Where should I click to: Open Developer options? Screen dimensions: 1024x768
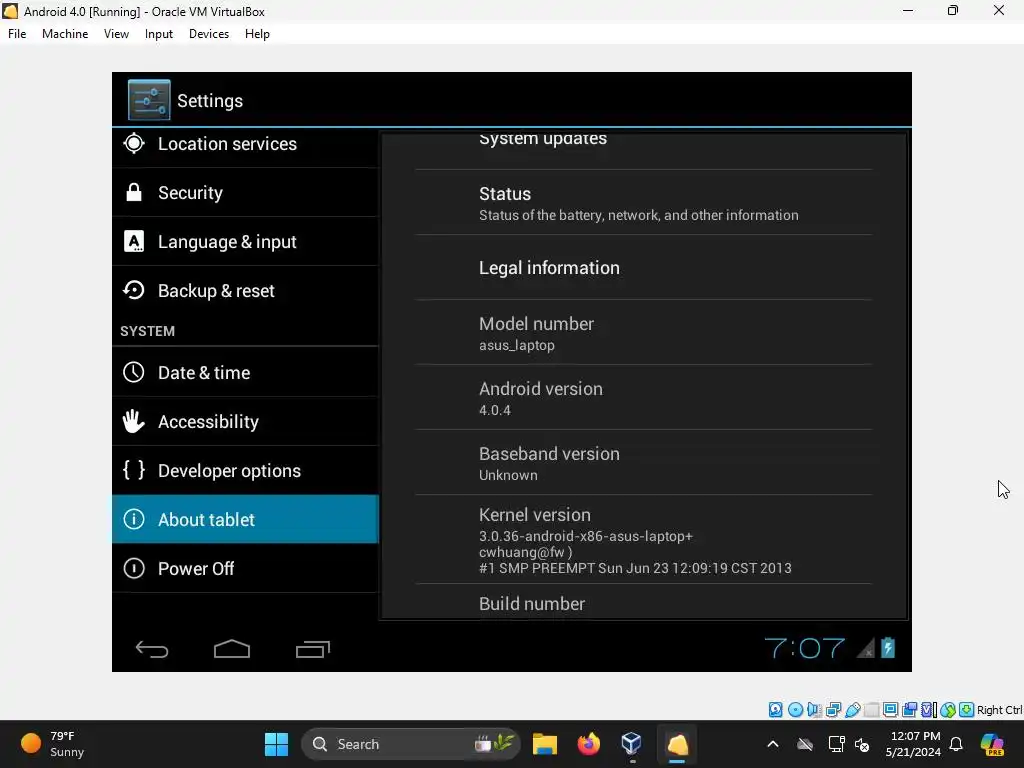[x=246, y=470]
